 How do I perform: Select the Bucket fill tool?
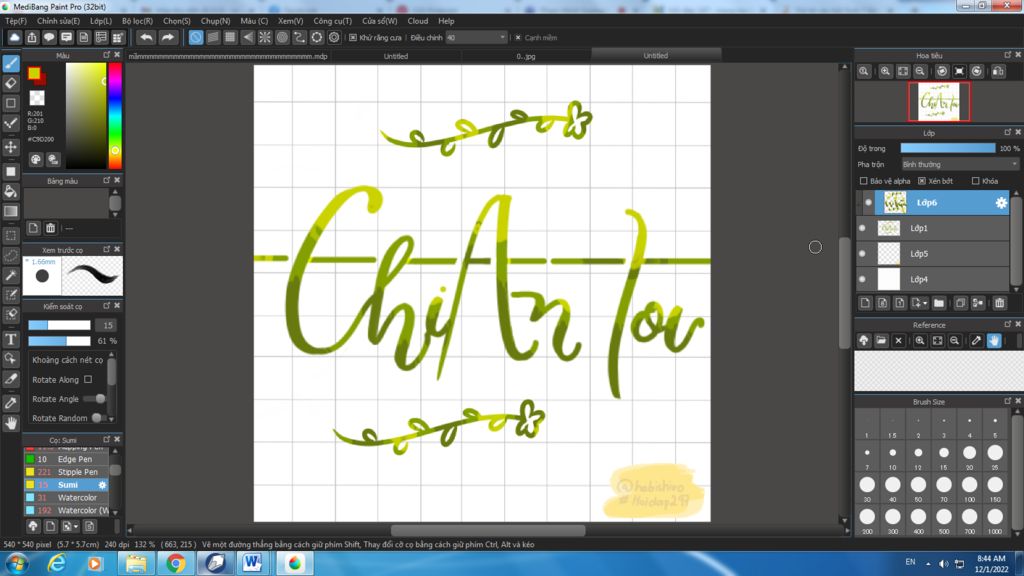tap(11, 191)
